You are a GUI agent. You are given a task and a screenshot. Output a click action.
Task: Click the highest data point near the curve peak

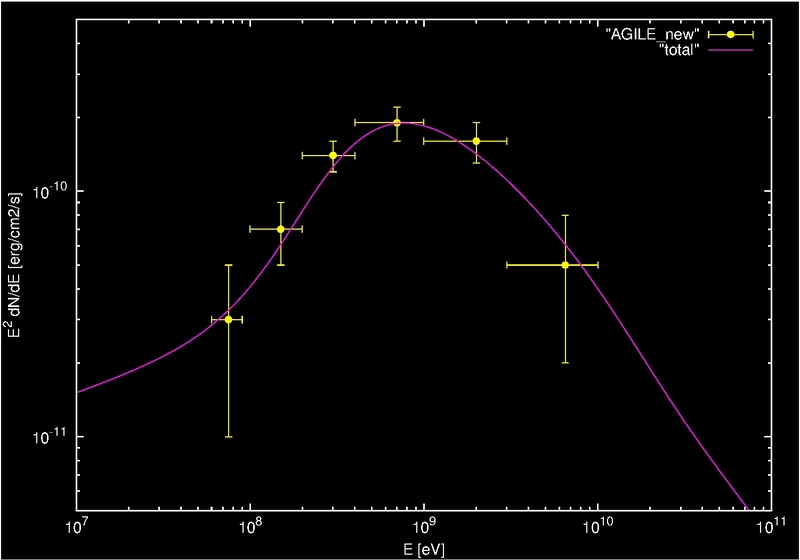(x=397, y=122)
